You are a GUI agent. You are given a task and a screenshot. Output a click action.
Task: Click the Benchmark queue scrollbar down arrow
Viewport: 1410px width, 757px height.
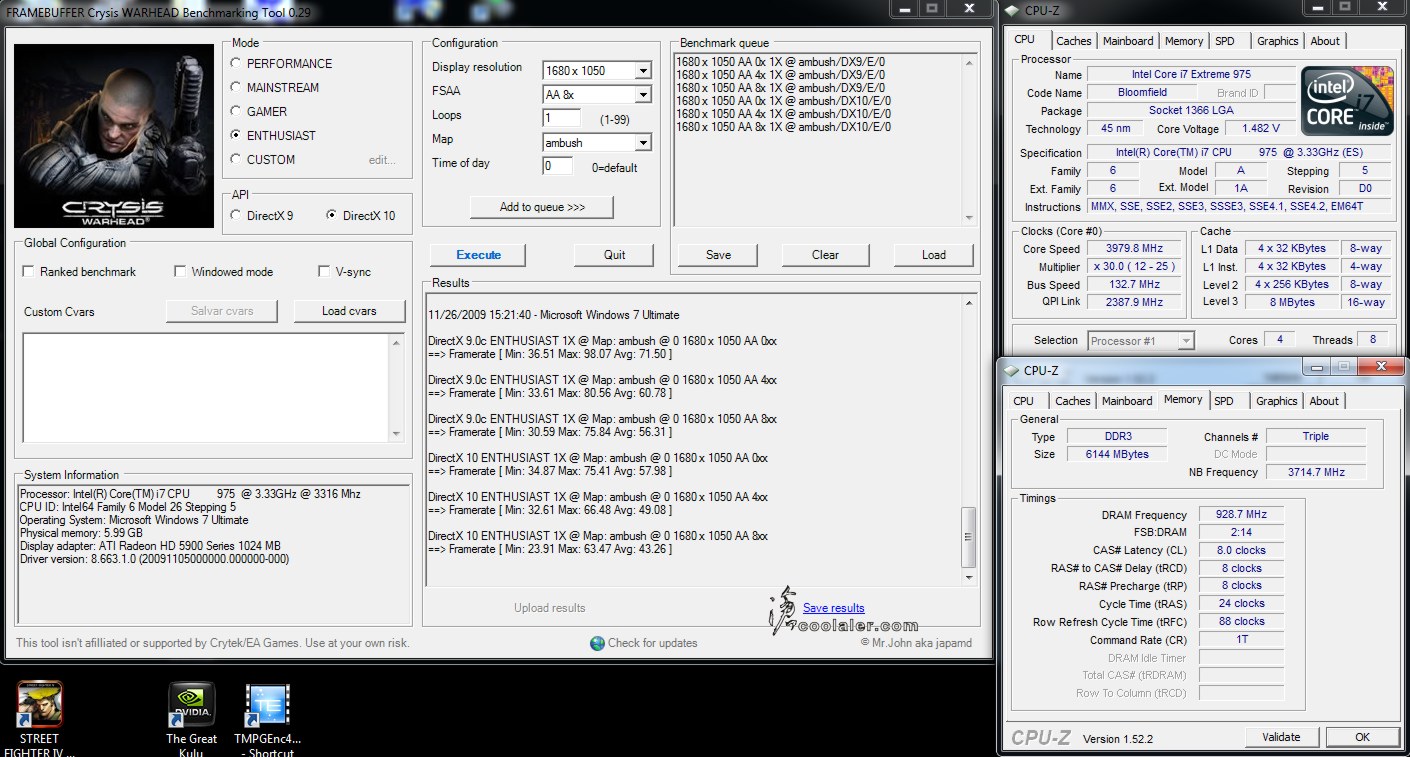tap(969, 218)
